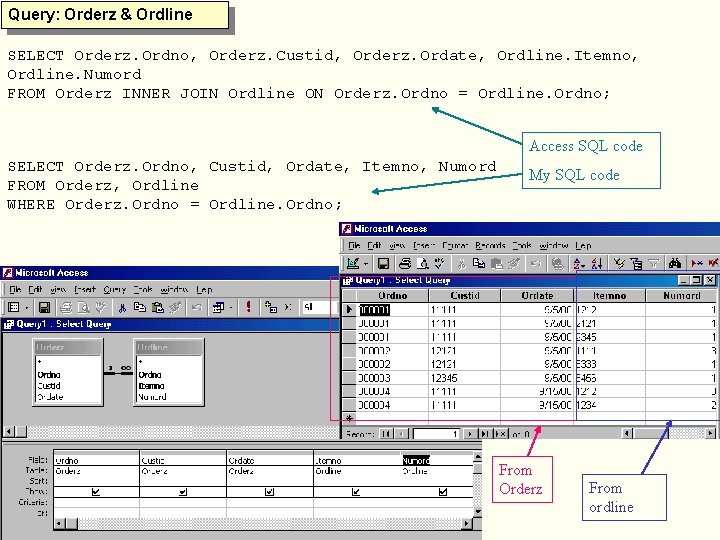Open the Query Type dropdown arrow in design toolbar

pyautogui.click(x=231, y=307)
